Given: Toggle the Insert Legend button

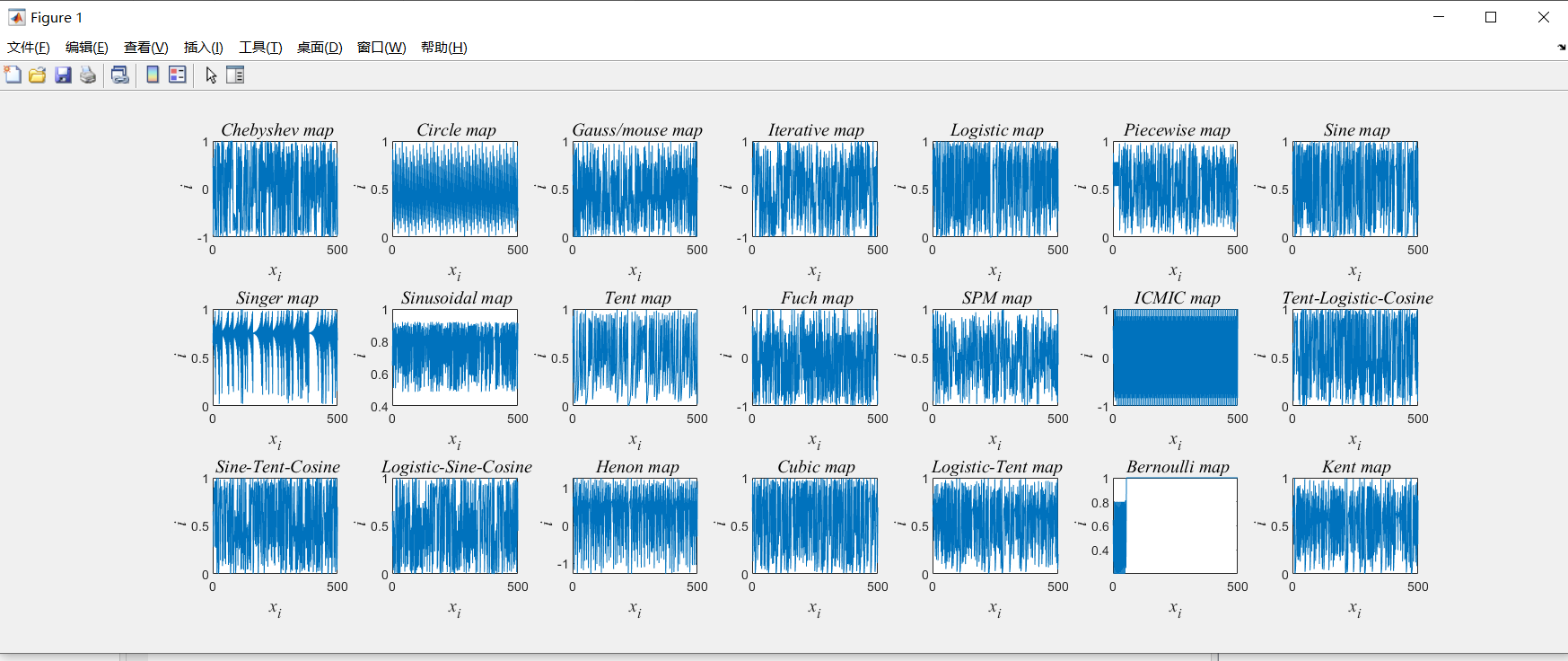Looking at the screenshot, I should (178, 75).
